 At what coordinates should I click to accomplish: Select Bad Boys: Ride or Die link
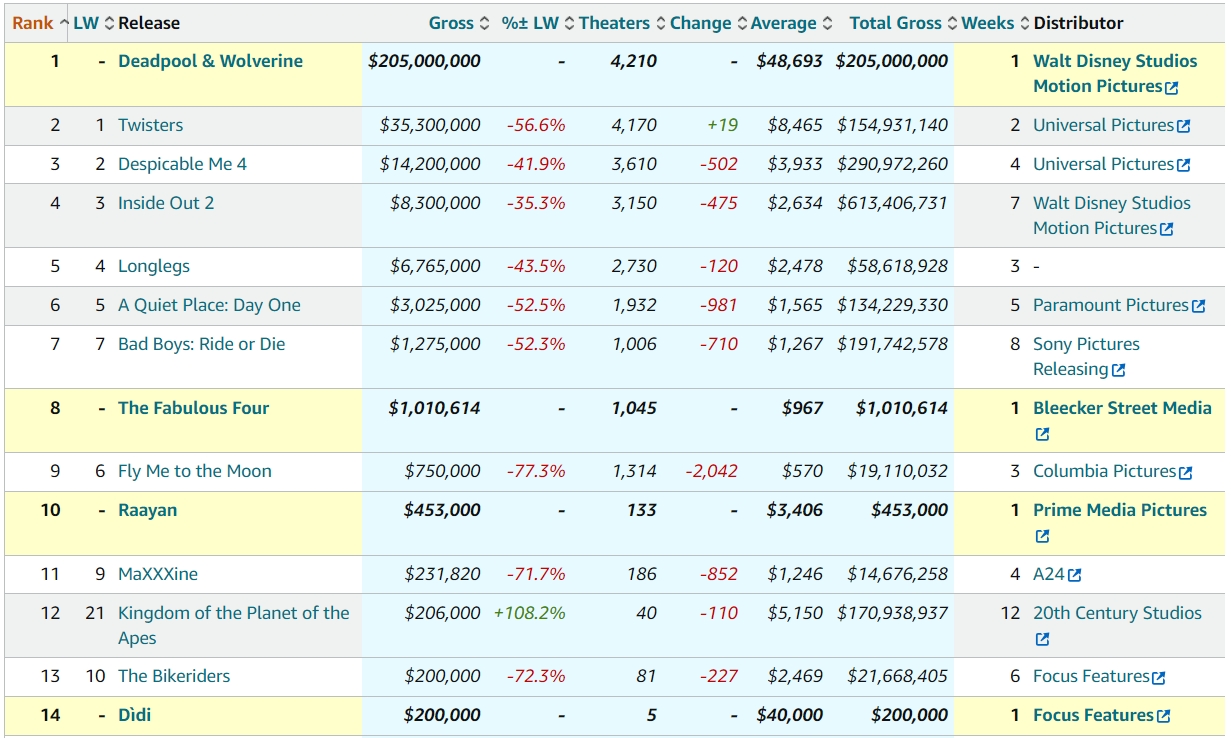click(x=201, y=344)
